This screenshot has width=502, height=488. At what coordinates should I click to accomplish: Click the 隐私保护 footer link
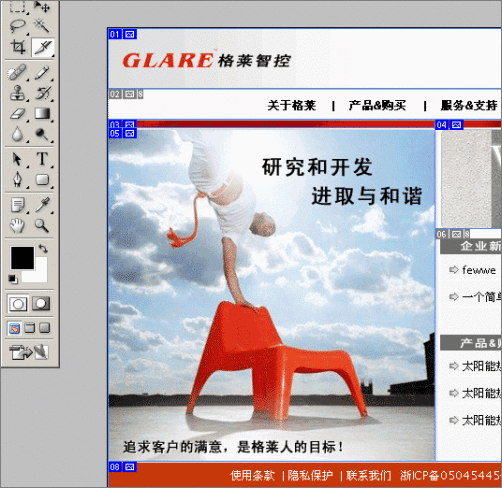[x=310, y=475]
